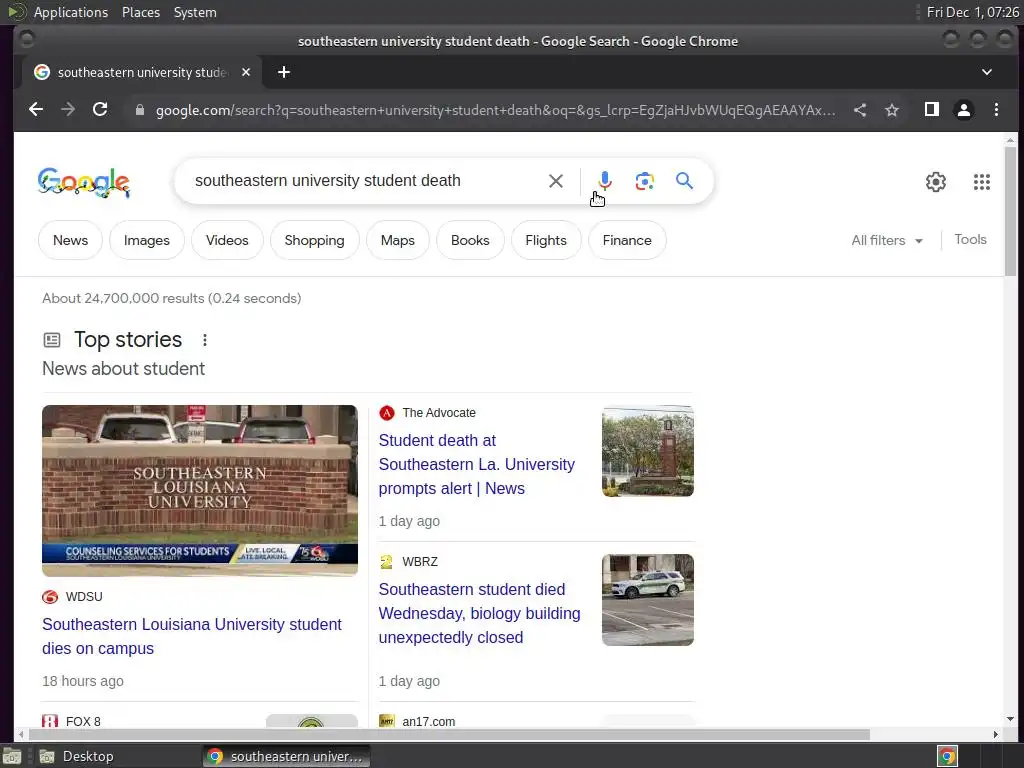Filter results by News
The width and height of the screenshot is (1024, 768).
(x=71, y=240)
